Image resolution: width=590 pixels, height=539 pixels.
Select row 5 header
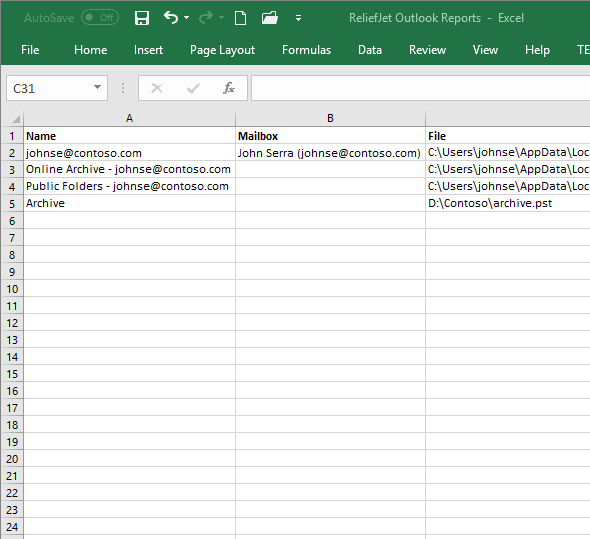[x=12, y=204]
